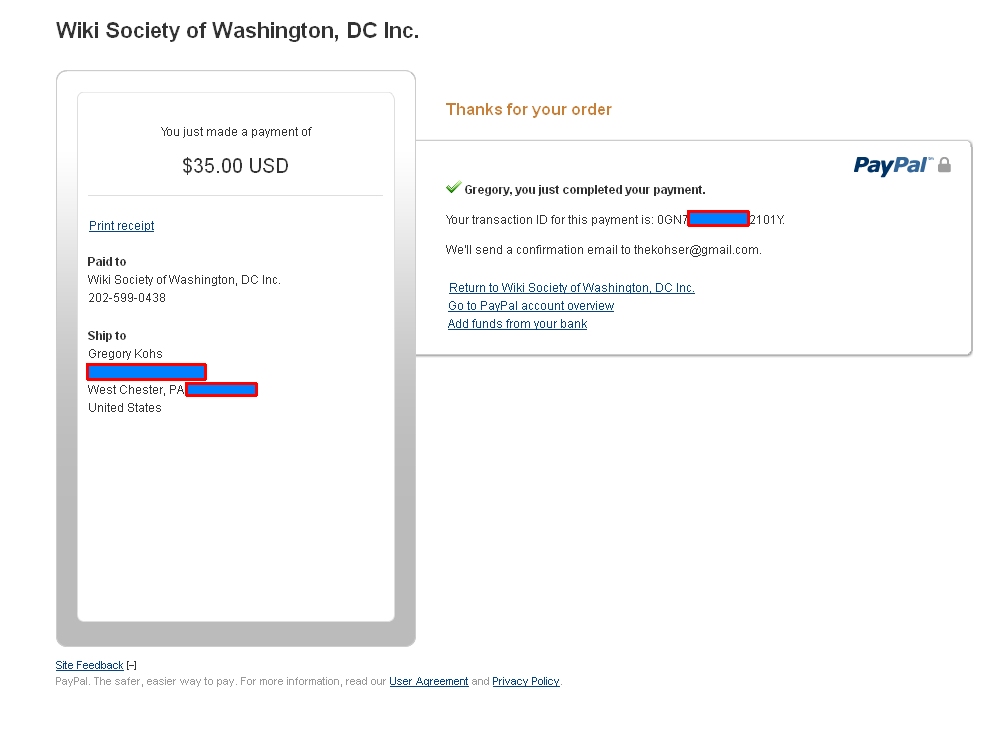Click the transaction ID line
This screenshot has height=733, width=989.
point(549,219)
